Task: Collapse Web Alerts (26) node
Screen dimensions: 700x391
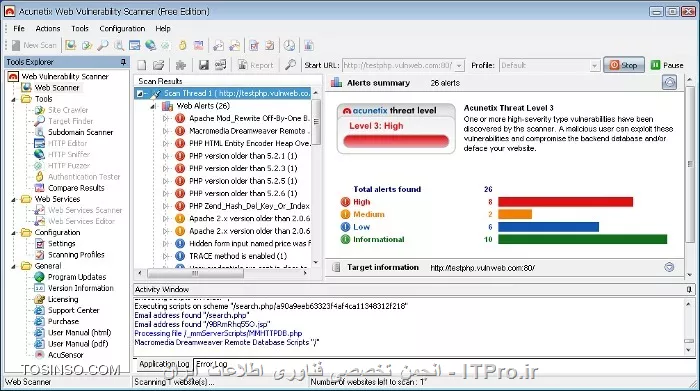Action: (x=153, y=106)
